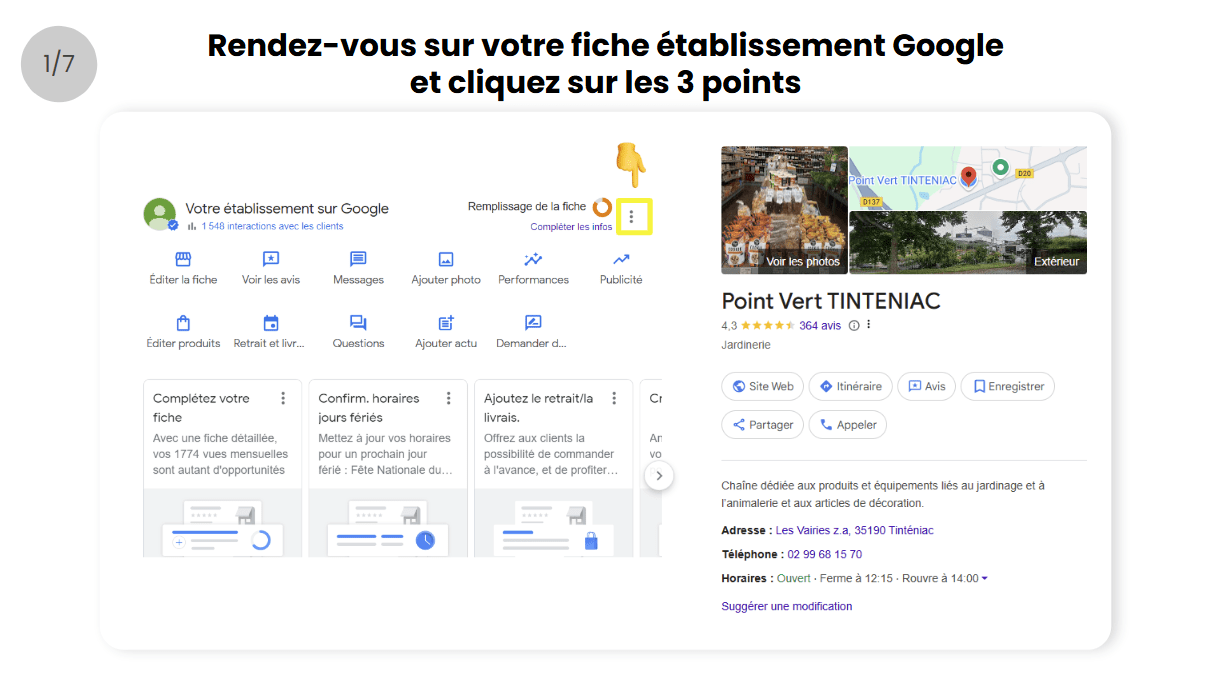
Task: Open the Compléter les infos link
Action: (572, 227)
